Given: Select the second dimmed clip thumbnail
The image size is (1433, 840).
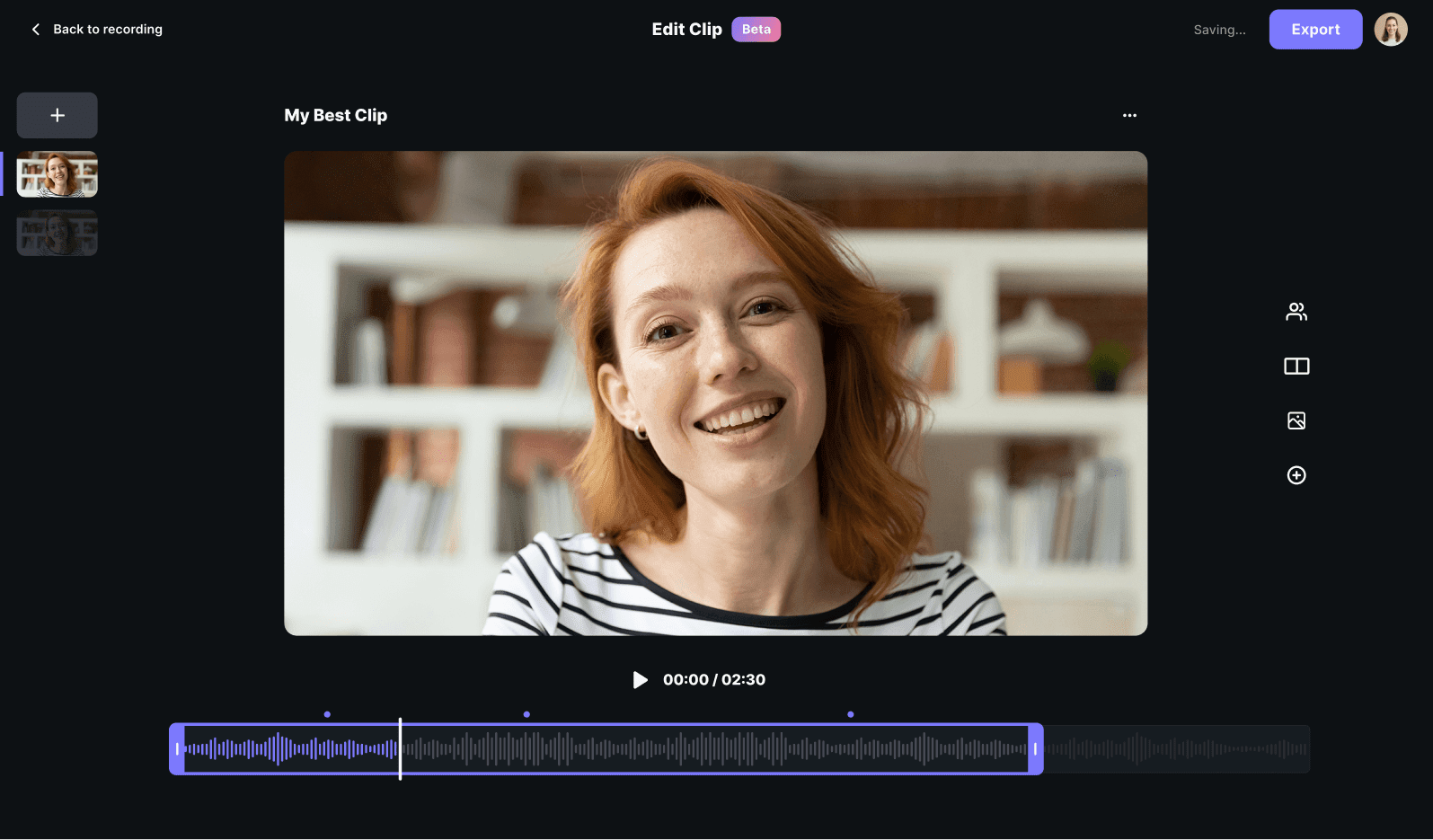Looking at the screenshot, I should [57, 233].
